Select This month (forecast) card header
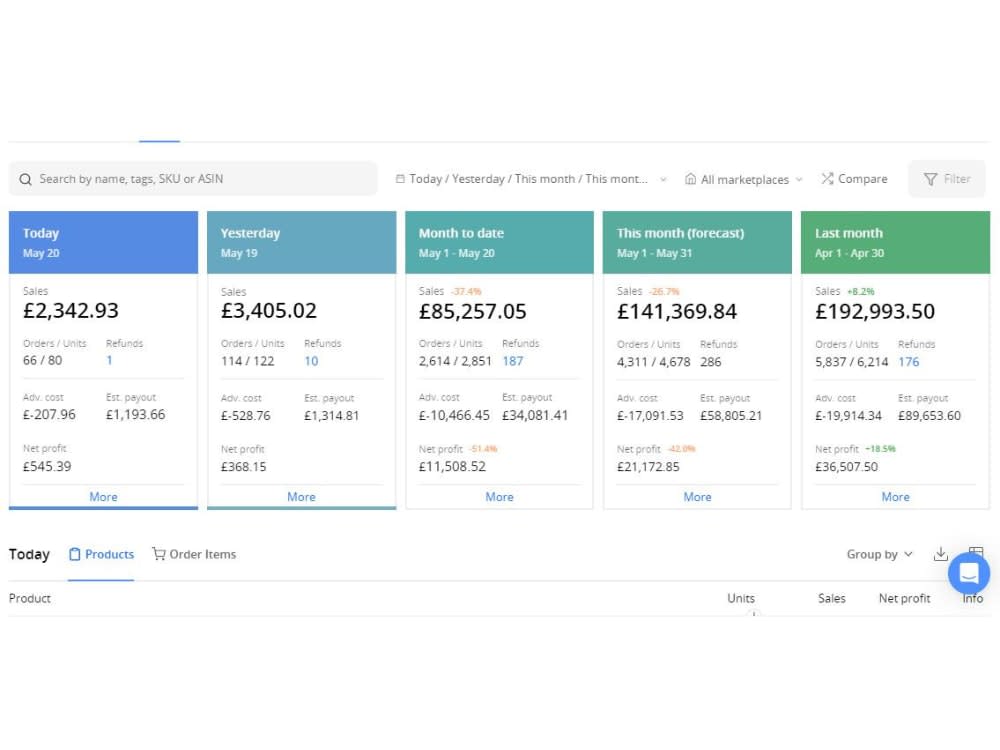The image size is (1000, 750). pyautogui.click(x=697, y=242)
